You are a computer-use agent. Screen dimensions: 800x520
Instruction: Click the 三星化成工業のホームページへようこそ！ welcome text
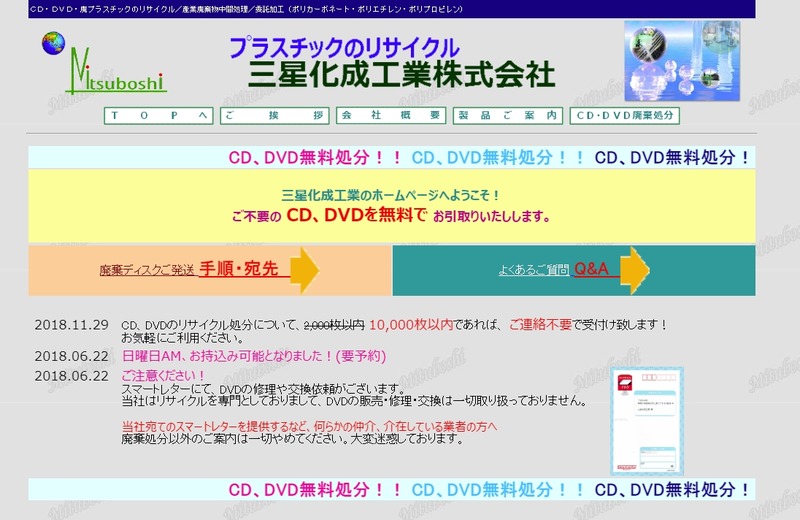coord(391,195)
